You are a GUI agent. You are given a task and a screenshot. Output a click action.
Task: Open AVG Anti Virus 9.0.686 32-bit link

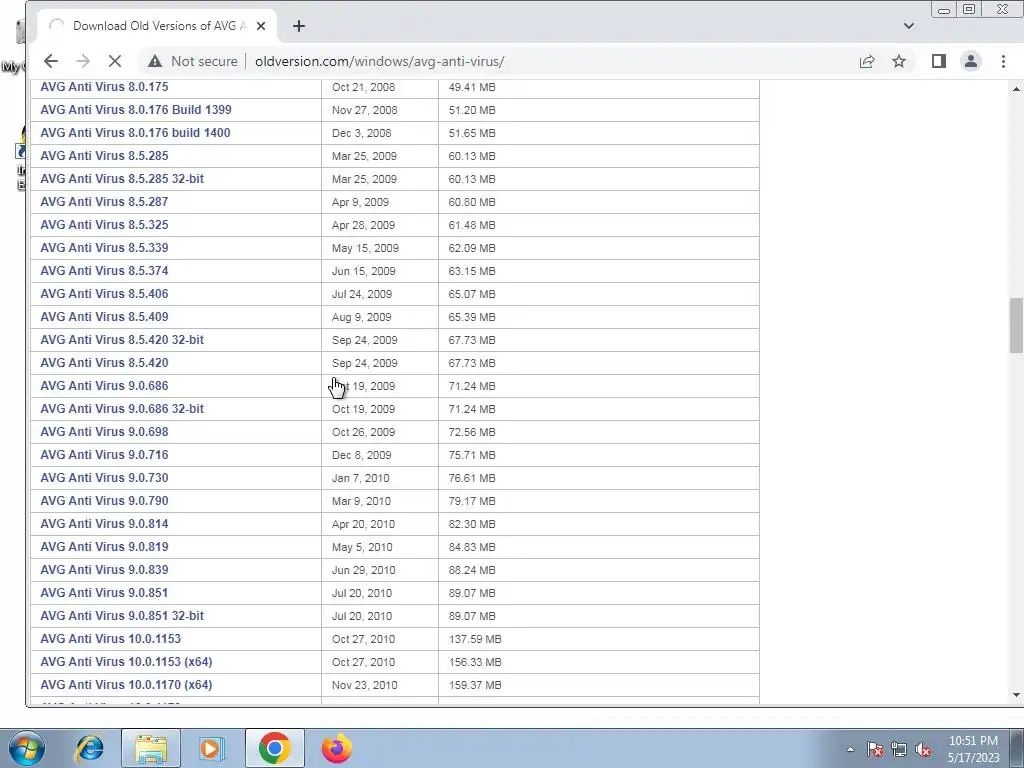point(122,409)
